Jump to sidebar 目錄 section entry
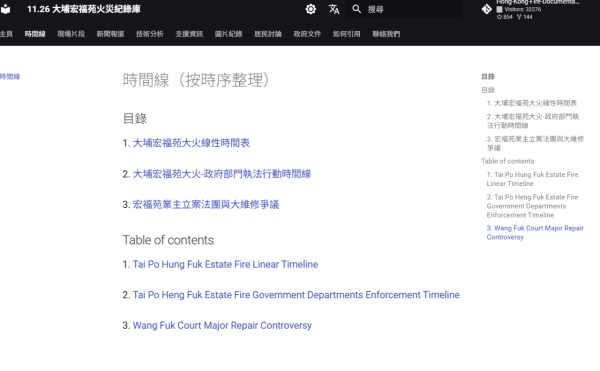This screenshot has height=371, width=600. 488,90
